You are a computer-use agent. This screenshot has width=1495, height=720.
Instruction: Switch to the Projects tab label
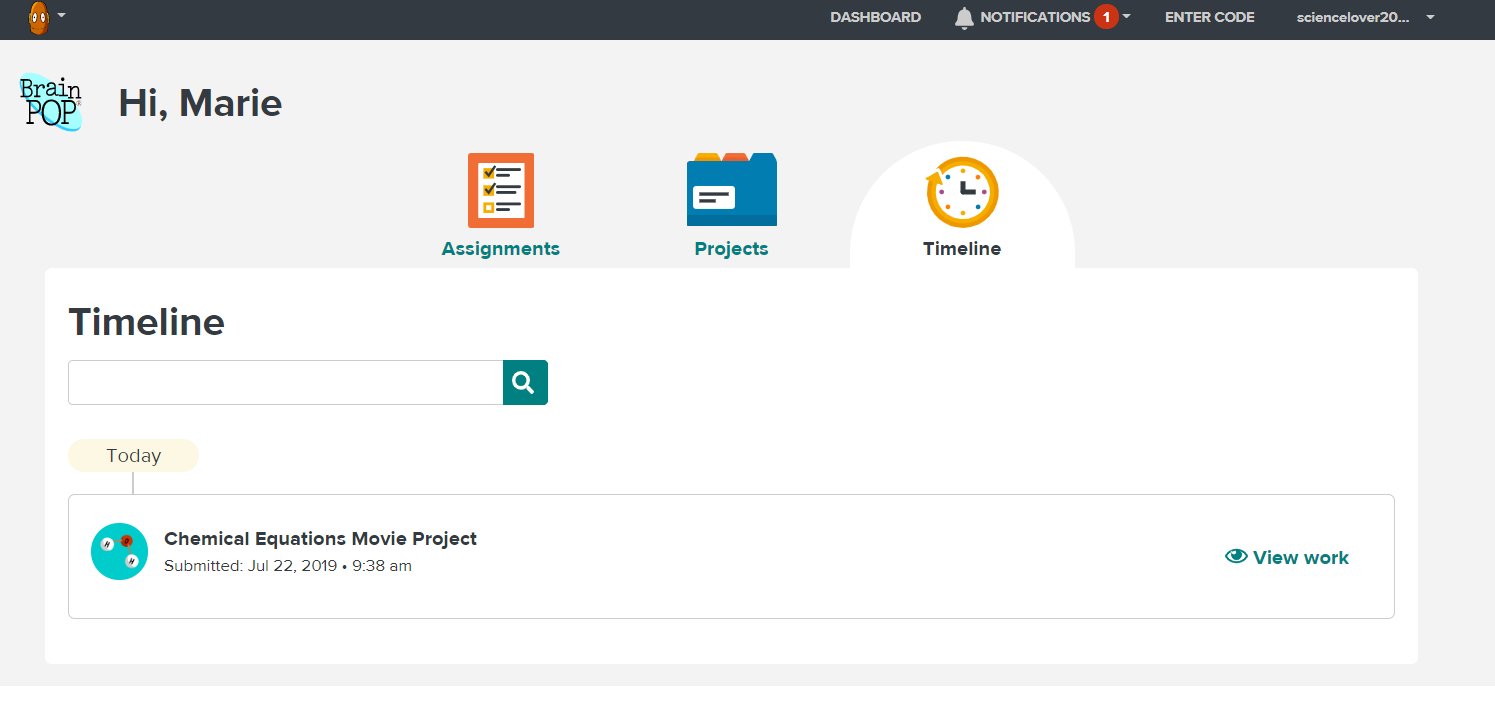pos(732,249)
